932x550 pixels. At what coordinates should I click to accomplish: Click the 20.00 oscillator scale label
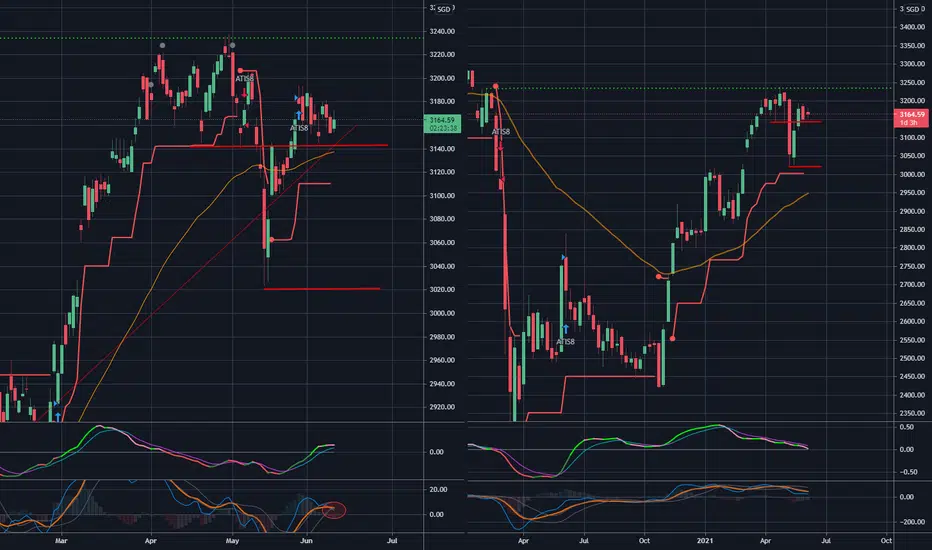coord(438,490)
